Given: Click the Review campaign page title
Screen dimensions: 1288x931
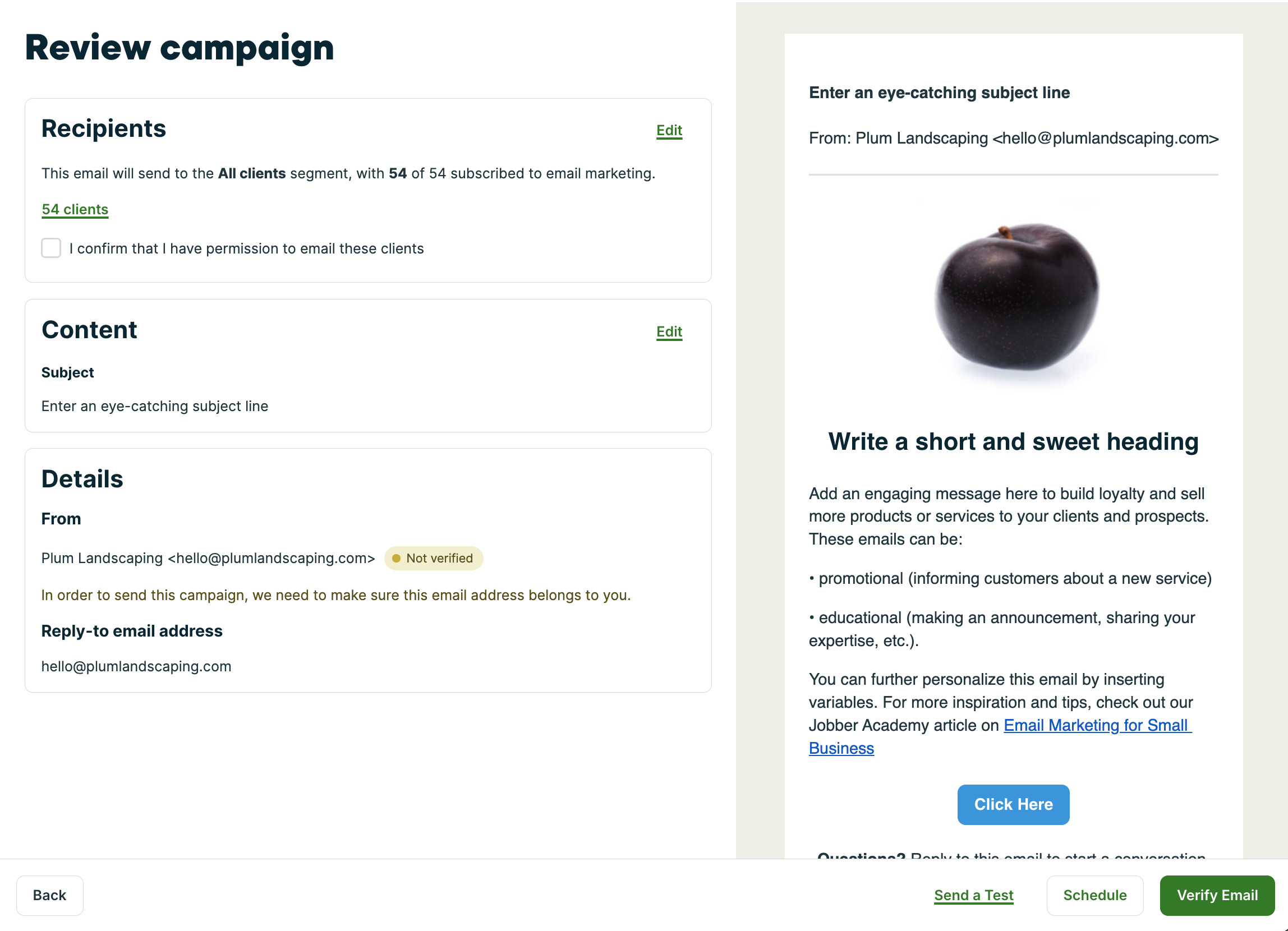Looking at the screenshot, I should click(x=180, y=48).
